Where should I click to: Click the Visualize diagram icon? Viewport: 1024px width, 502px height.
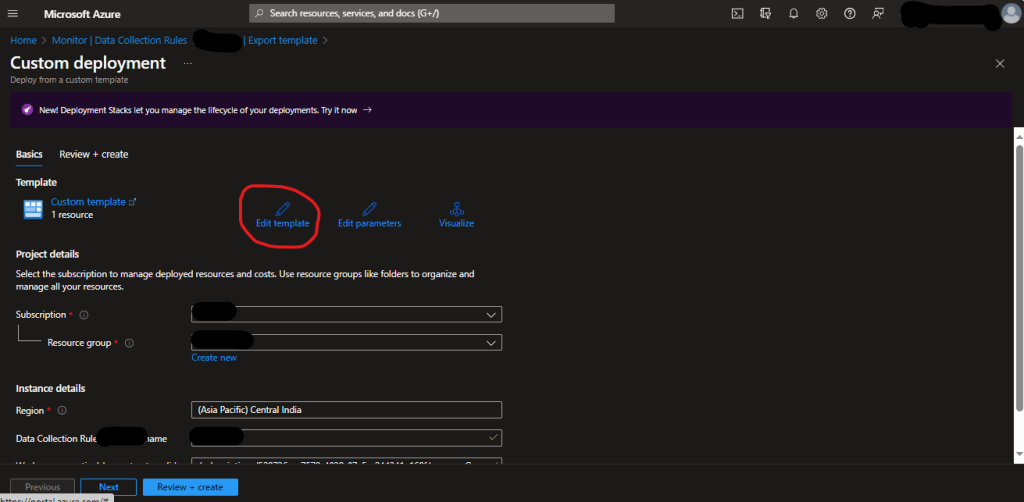pos(456,208)
